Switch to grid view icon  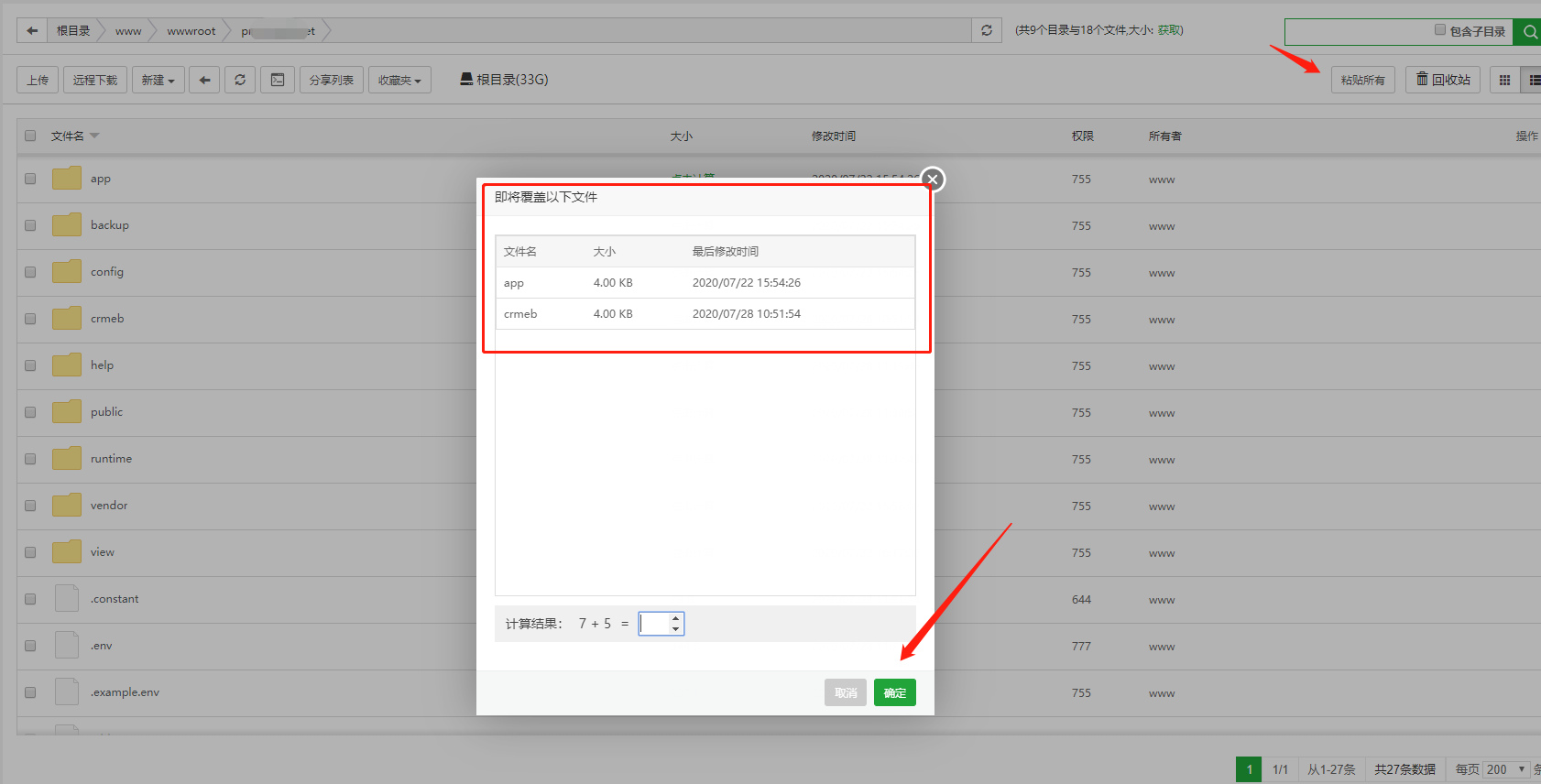[x=1504, y=80]
